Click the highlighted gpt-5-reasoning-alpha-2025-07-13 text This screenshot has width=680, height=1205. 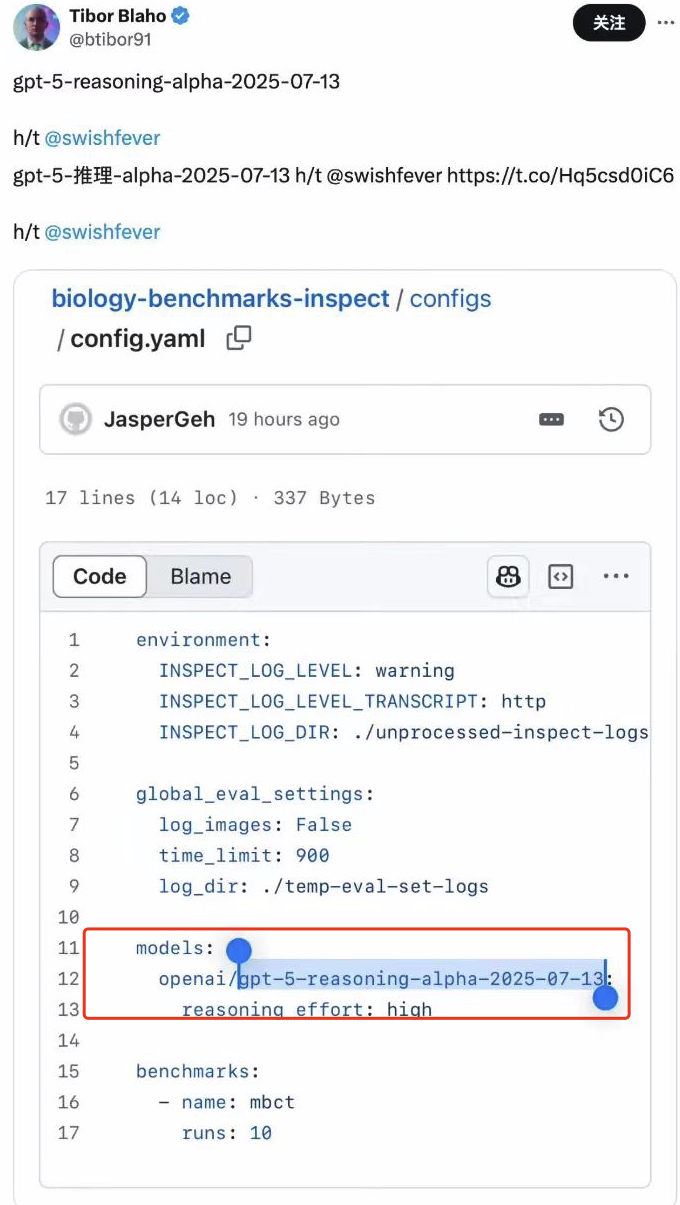[x=421, y=978]
